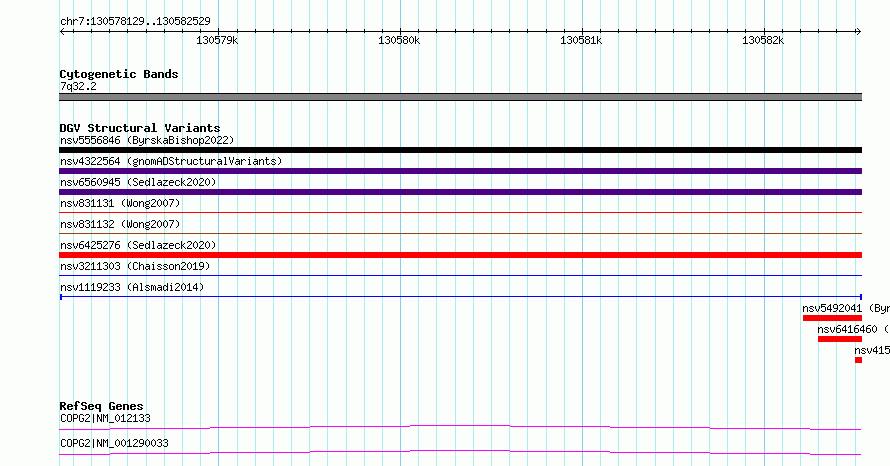This screenshot has height=466, width=890.
Task: Click the 130582k ruler tick label
Action: (x=763, y=40)
